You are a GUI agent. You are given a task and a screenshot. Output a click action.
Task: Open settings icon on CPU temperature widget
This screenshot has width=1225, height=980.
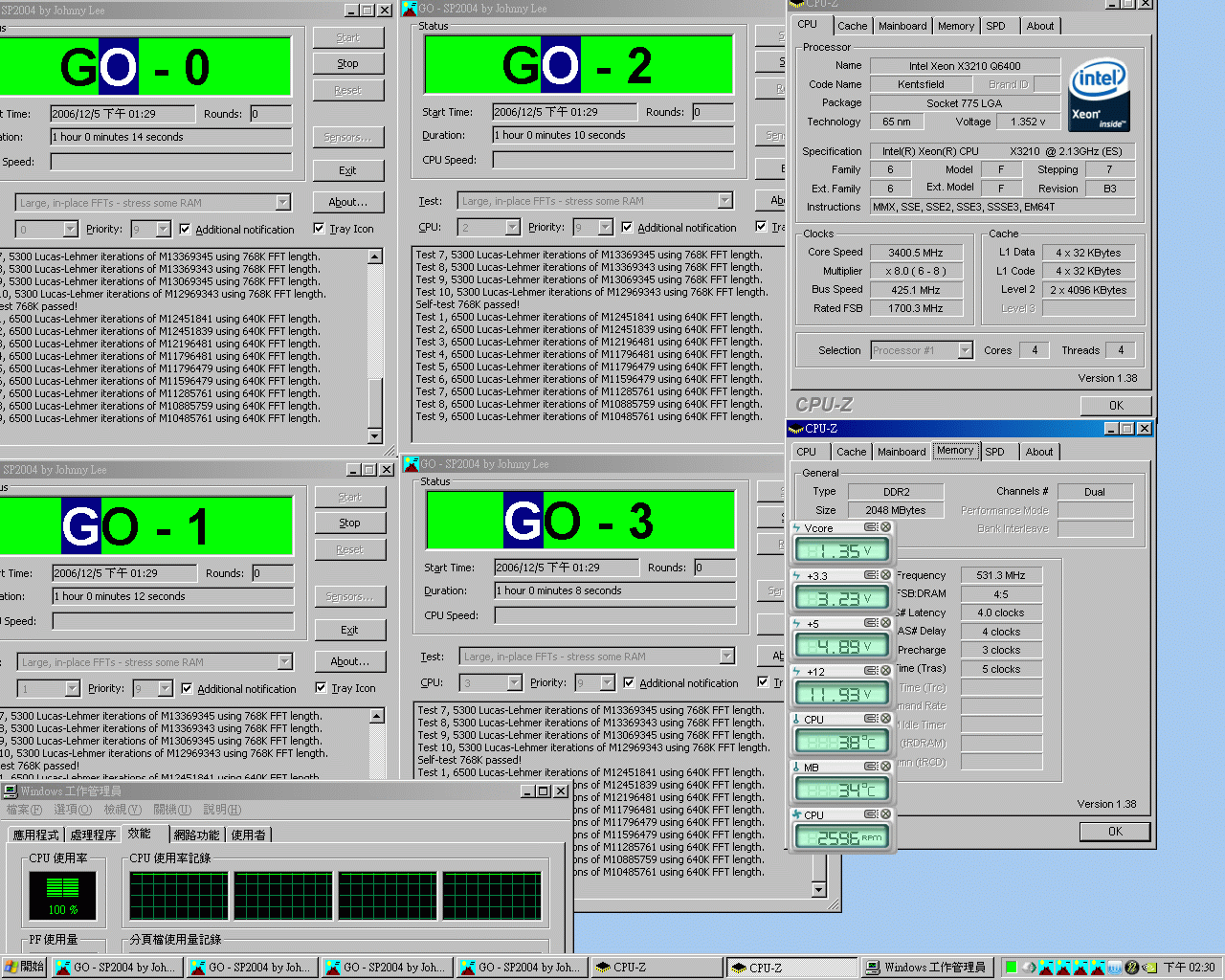coord(871,719)
